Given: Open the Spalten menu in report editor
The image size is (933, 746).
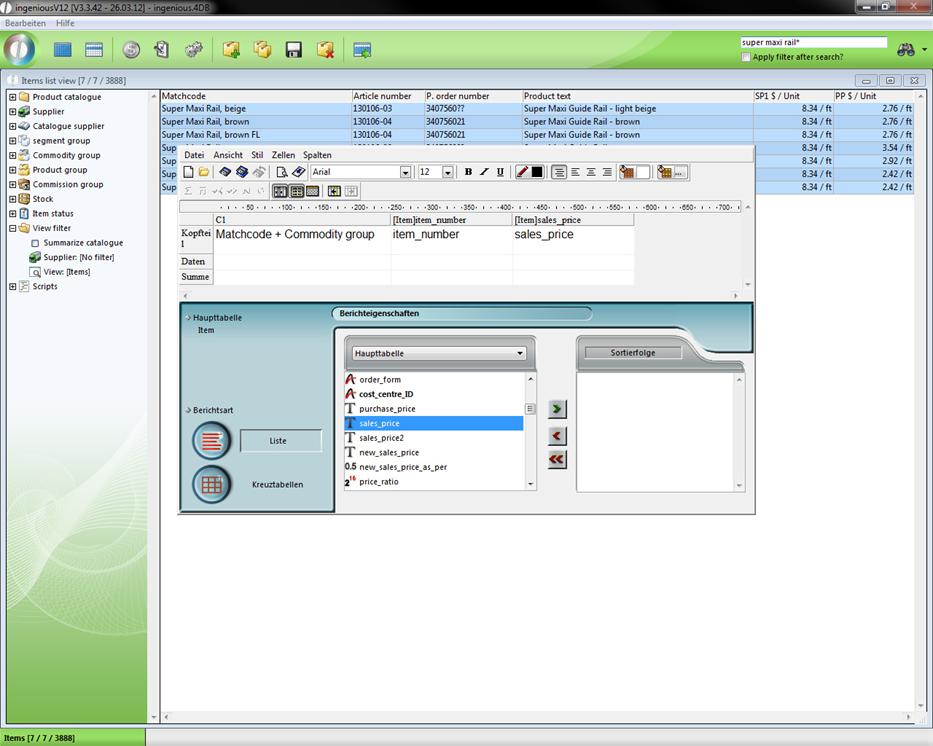Looking at the screenshot, I should (x=317, y=155).
